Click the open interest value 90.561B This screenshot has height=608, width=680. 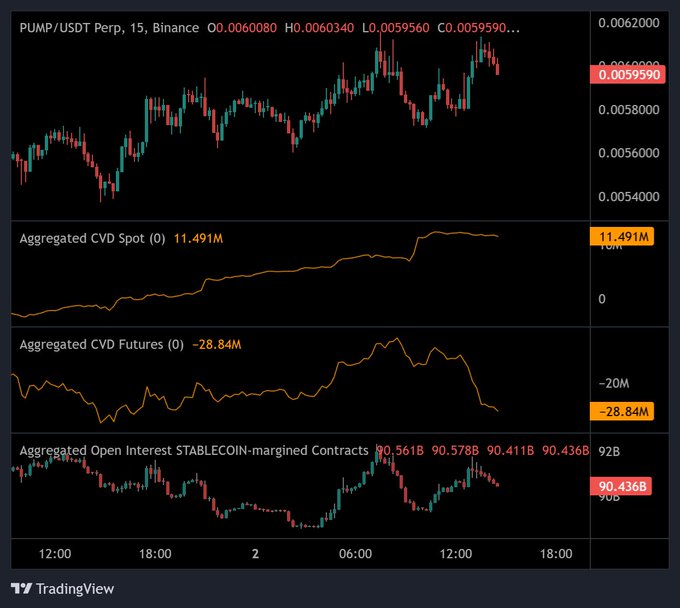click(x=400, y=451)
